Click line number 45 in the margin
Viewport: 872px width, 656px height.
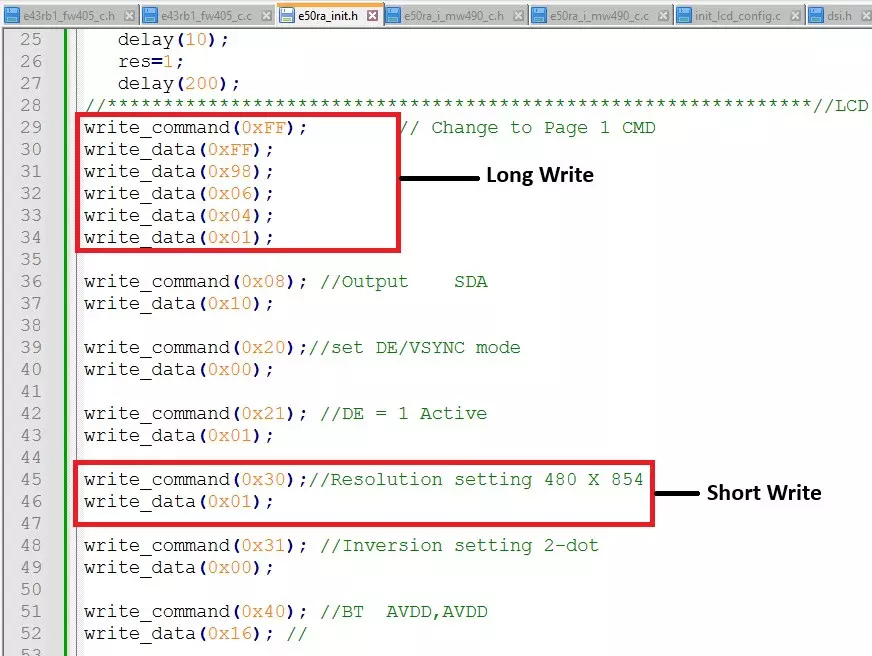point(30,480)
